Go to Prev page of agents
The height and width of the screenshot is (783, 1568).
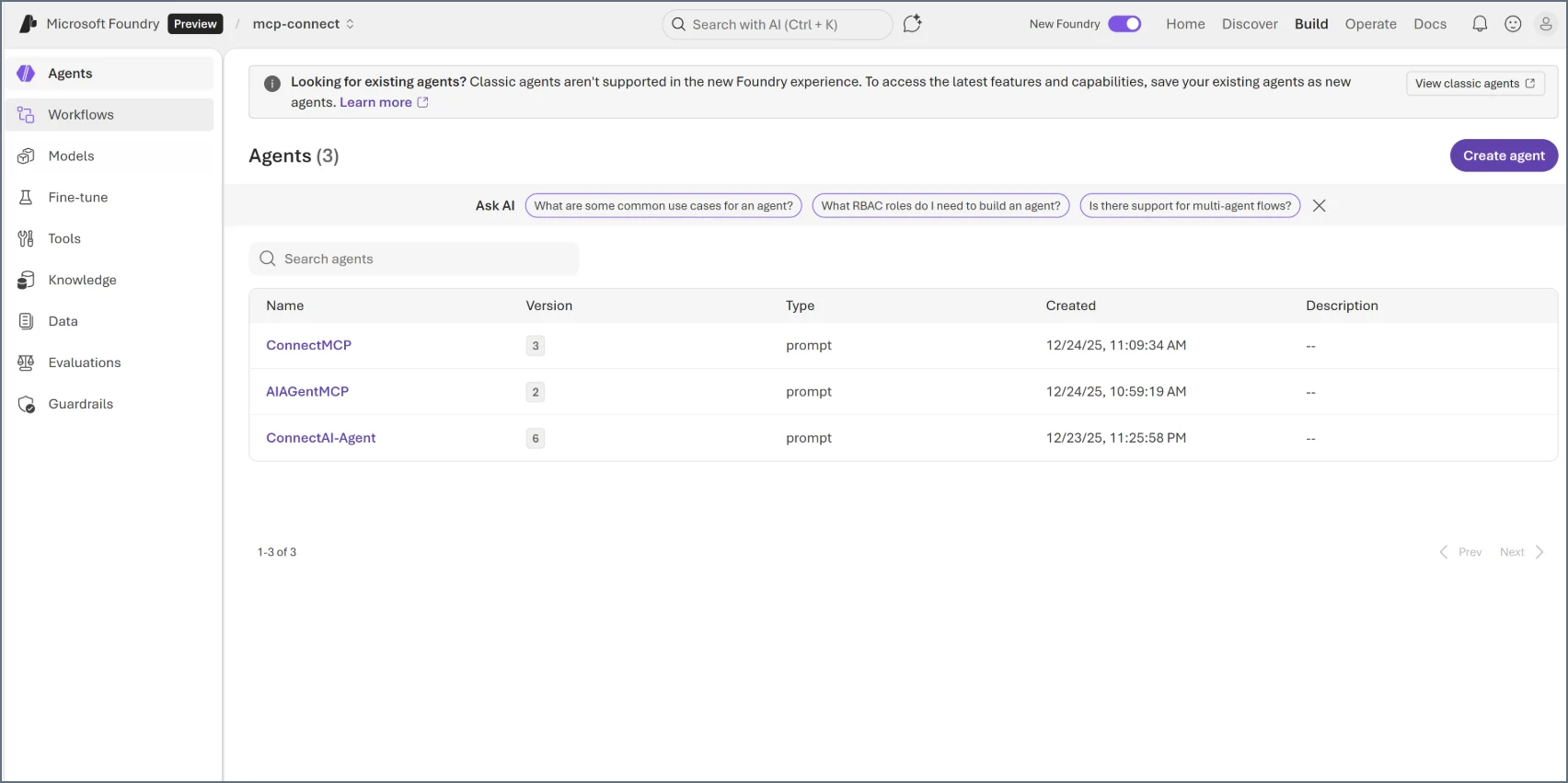point(1460,552)
